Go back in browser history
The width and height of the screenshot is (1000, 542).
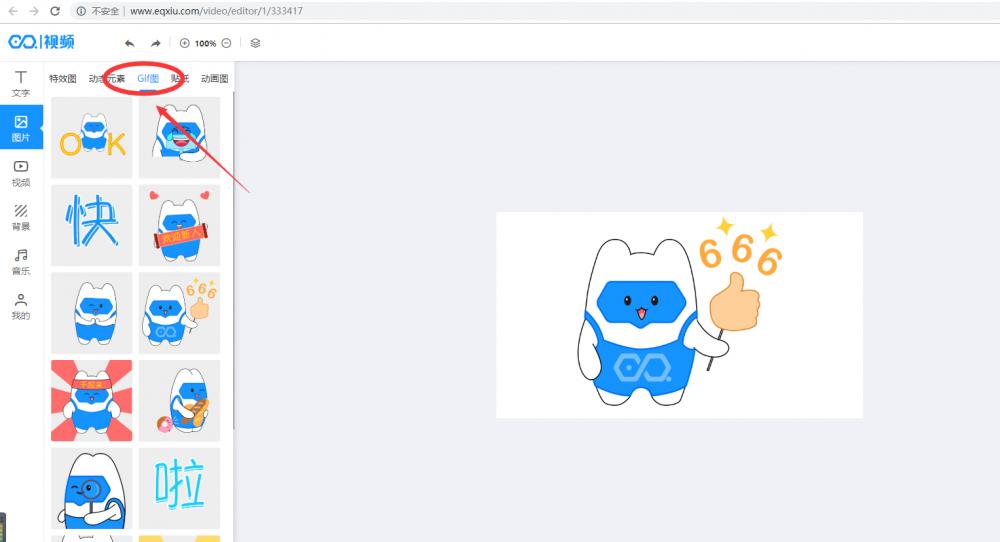13,11
